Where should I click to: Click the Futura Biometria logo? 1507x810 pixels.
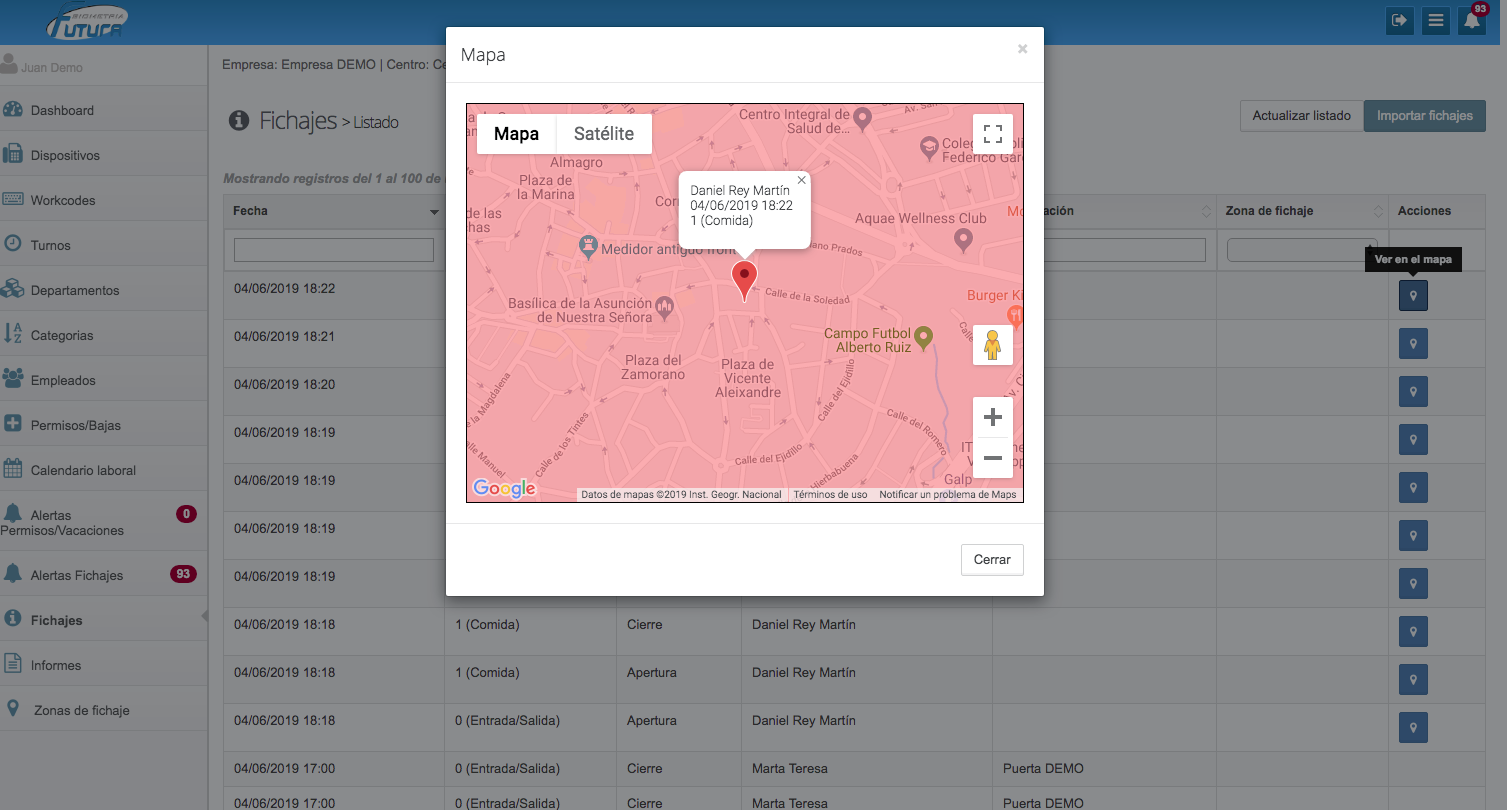pyautogui.click(x=86, y=22)
